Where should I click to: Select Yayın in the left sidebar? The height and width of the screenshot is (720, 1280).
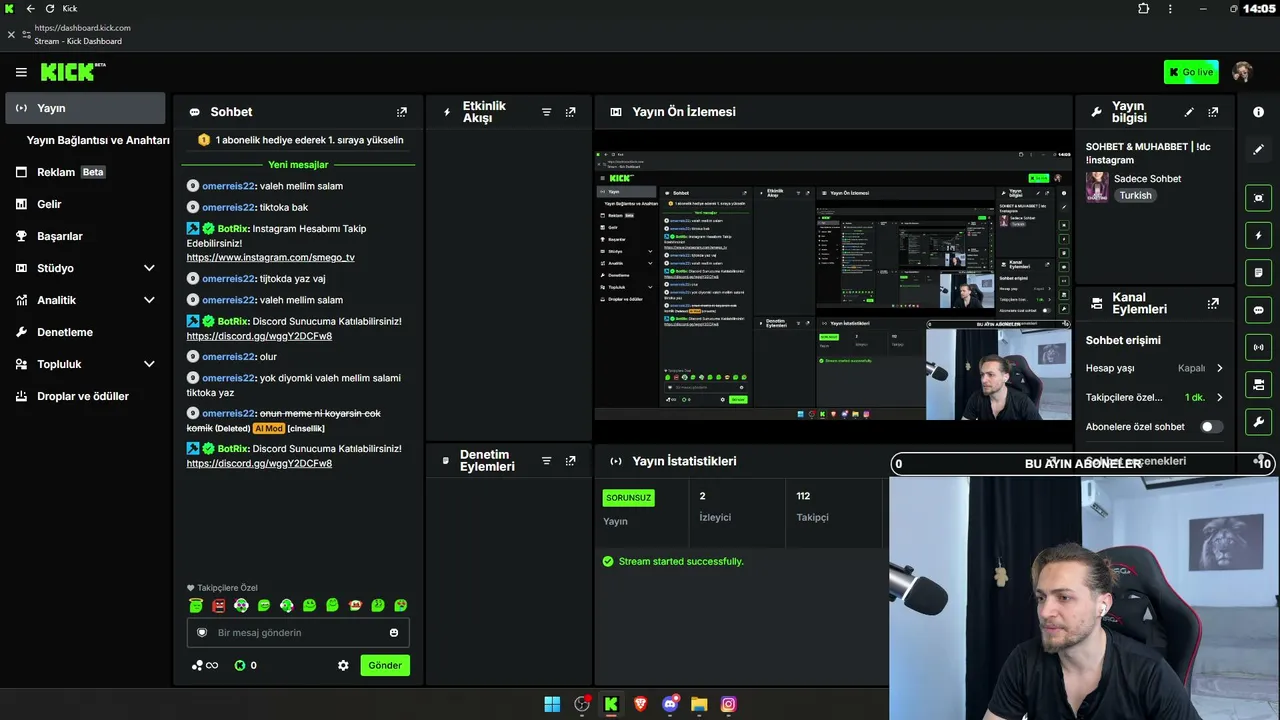85,108
